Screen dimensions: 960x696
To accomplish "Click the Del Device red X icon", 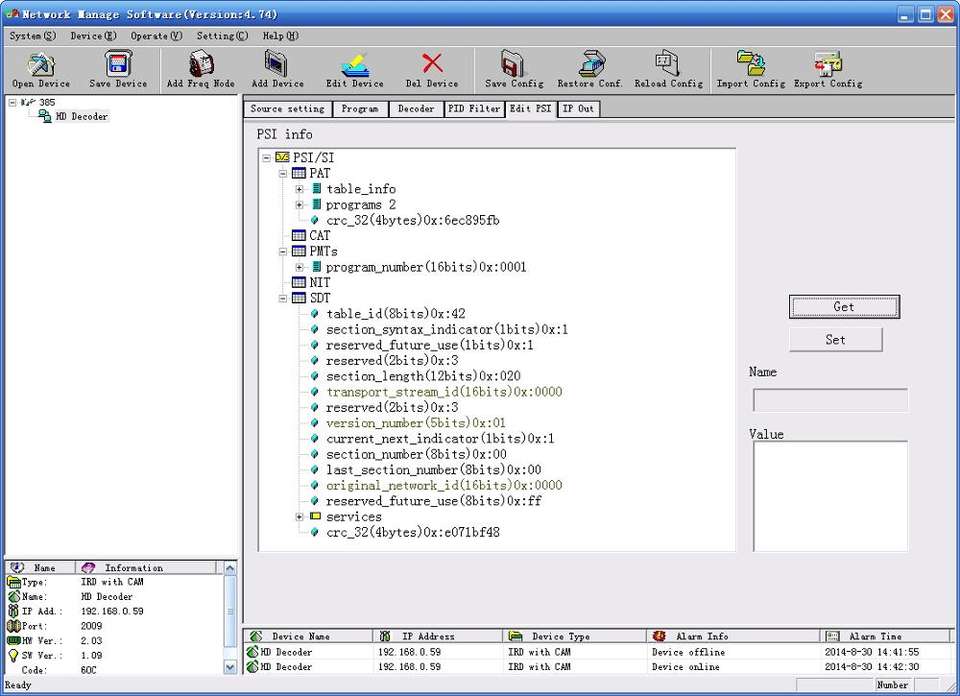I will click(432, 66).
